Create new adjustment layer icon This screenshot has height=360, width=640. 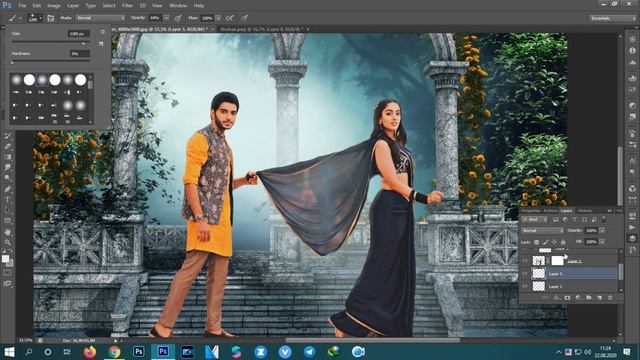[x=578, y=298]
